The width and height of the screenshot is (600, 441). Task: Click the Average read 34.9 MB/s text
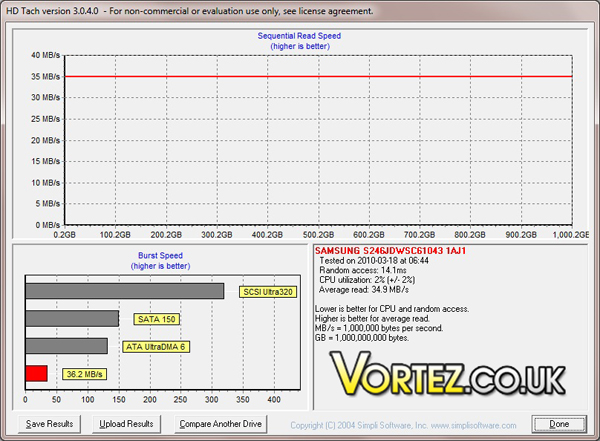pyautogui.click(x=364, y=290)
